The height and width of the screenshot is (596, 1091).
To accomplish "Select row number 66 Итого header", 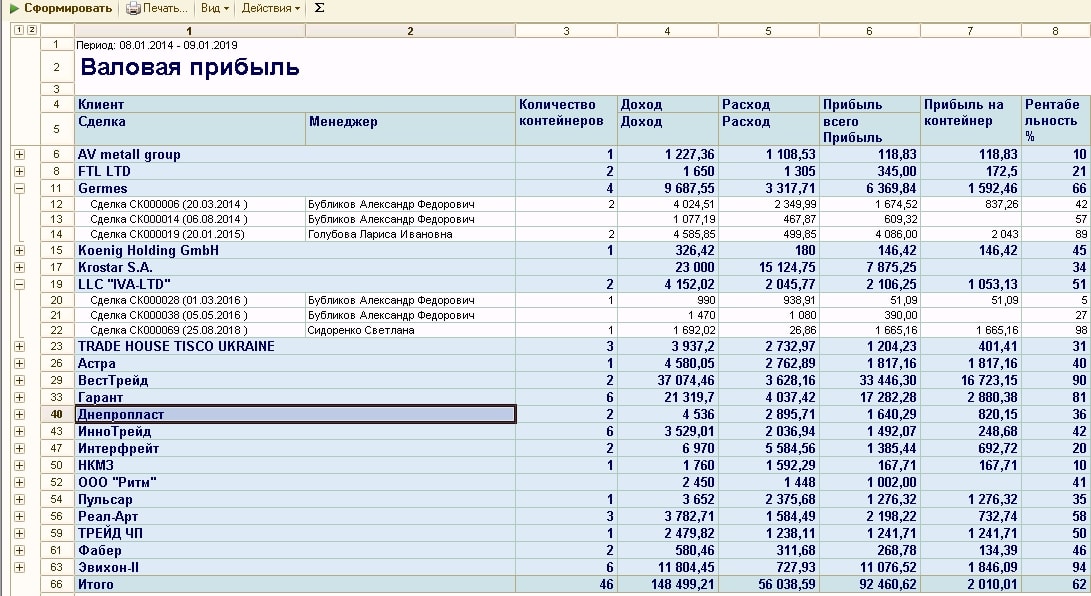I will point(57,584).
